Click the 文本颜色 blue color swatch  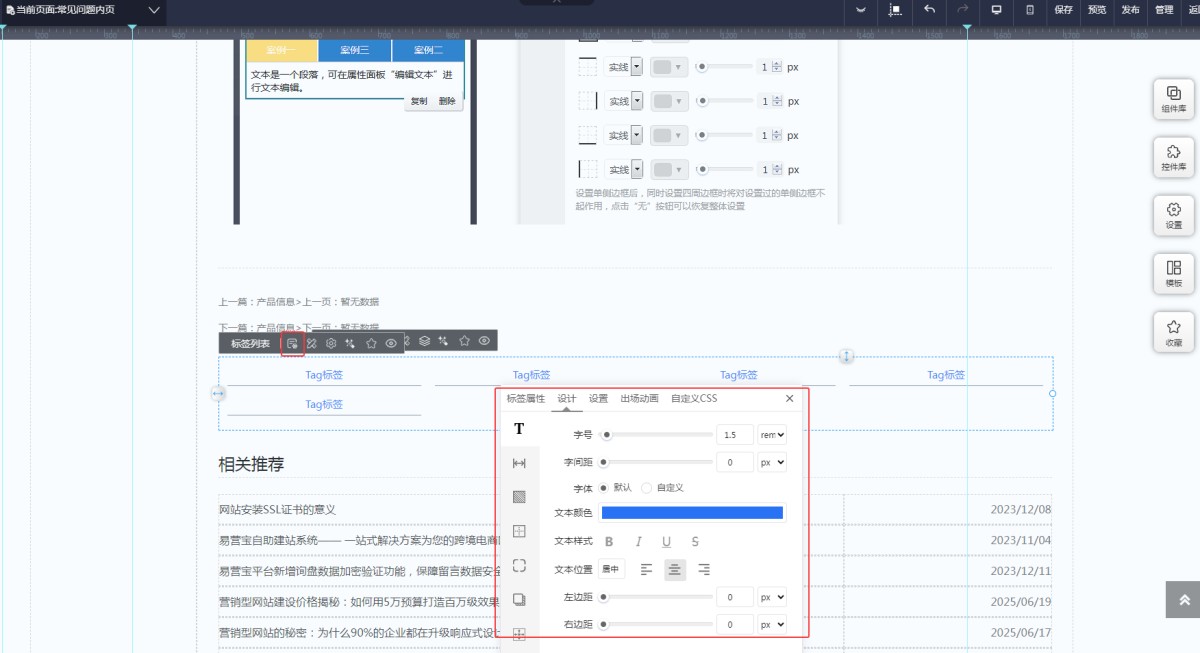click(692, 513)
